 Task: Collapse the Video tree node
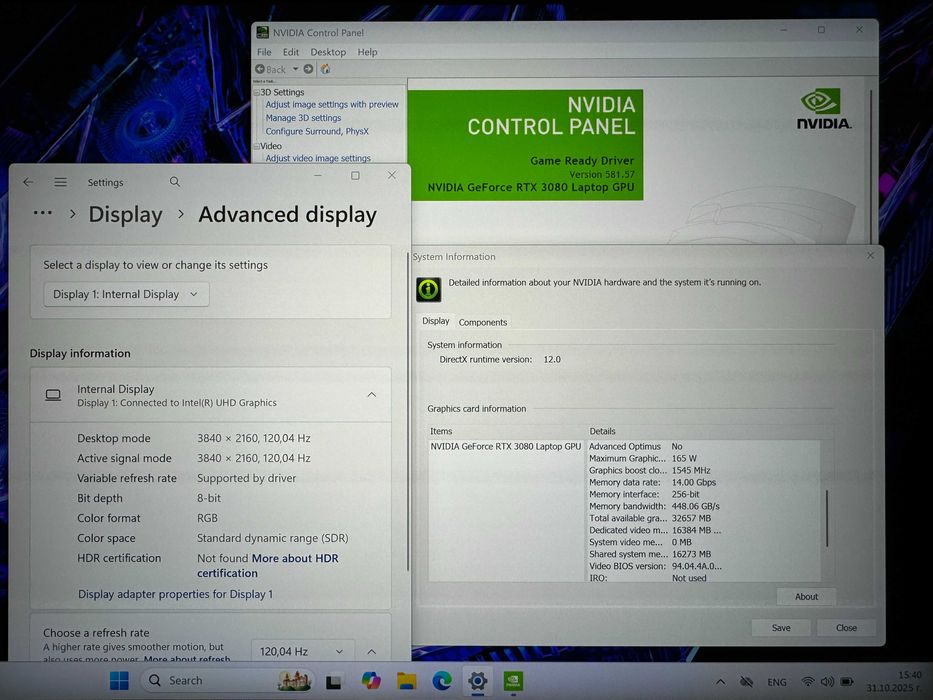click(x=257, y=146)
